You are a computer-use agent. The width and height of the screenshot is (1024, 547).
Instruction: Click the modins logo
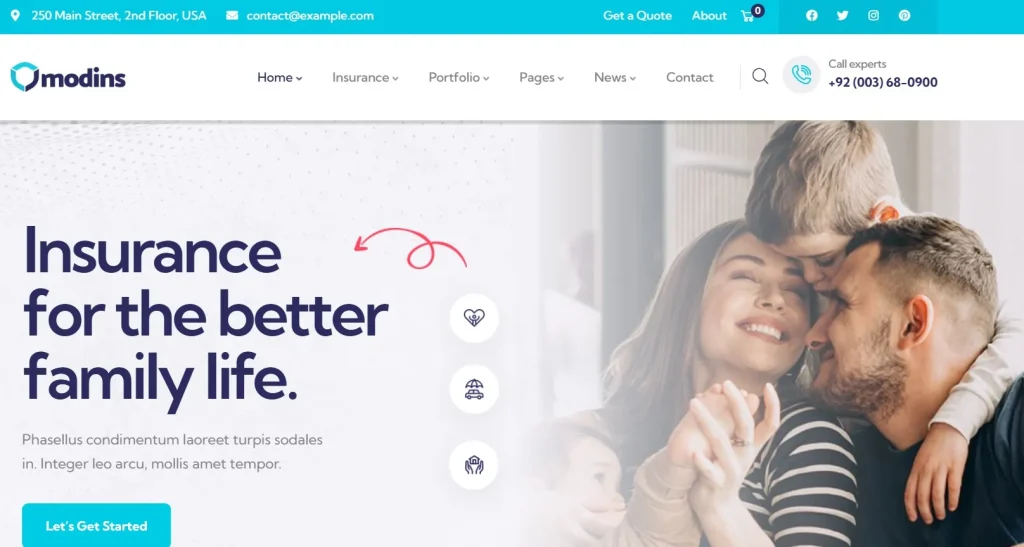[x=68, y=77]
